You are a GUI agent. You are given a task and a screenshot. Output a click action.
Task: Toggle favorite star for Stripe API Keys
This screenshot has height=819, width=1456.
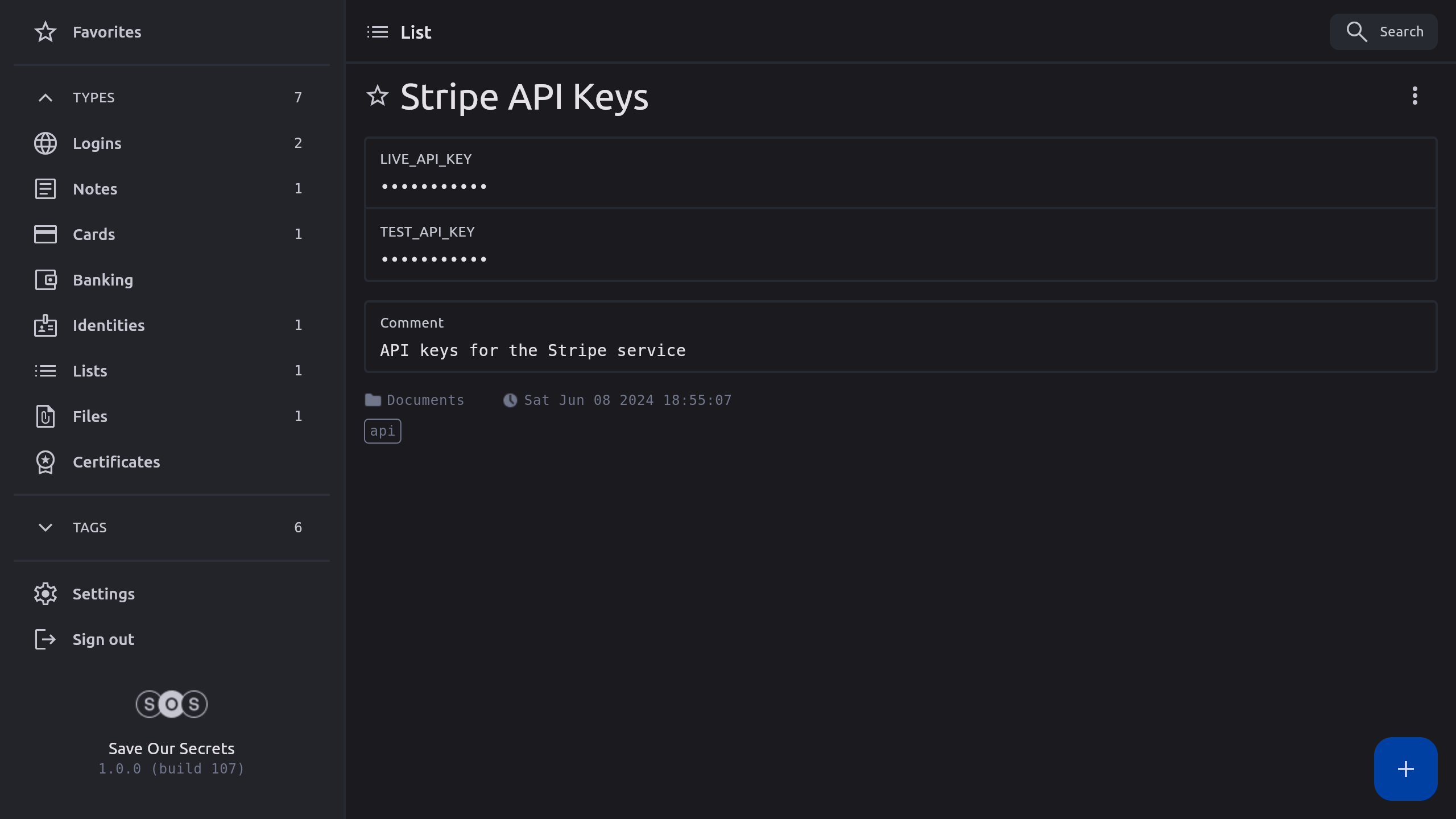[x=378, y=96]
